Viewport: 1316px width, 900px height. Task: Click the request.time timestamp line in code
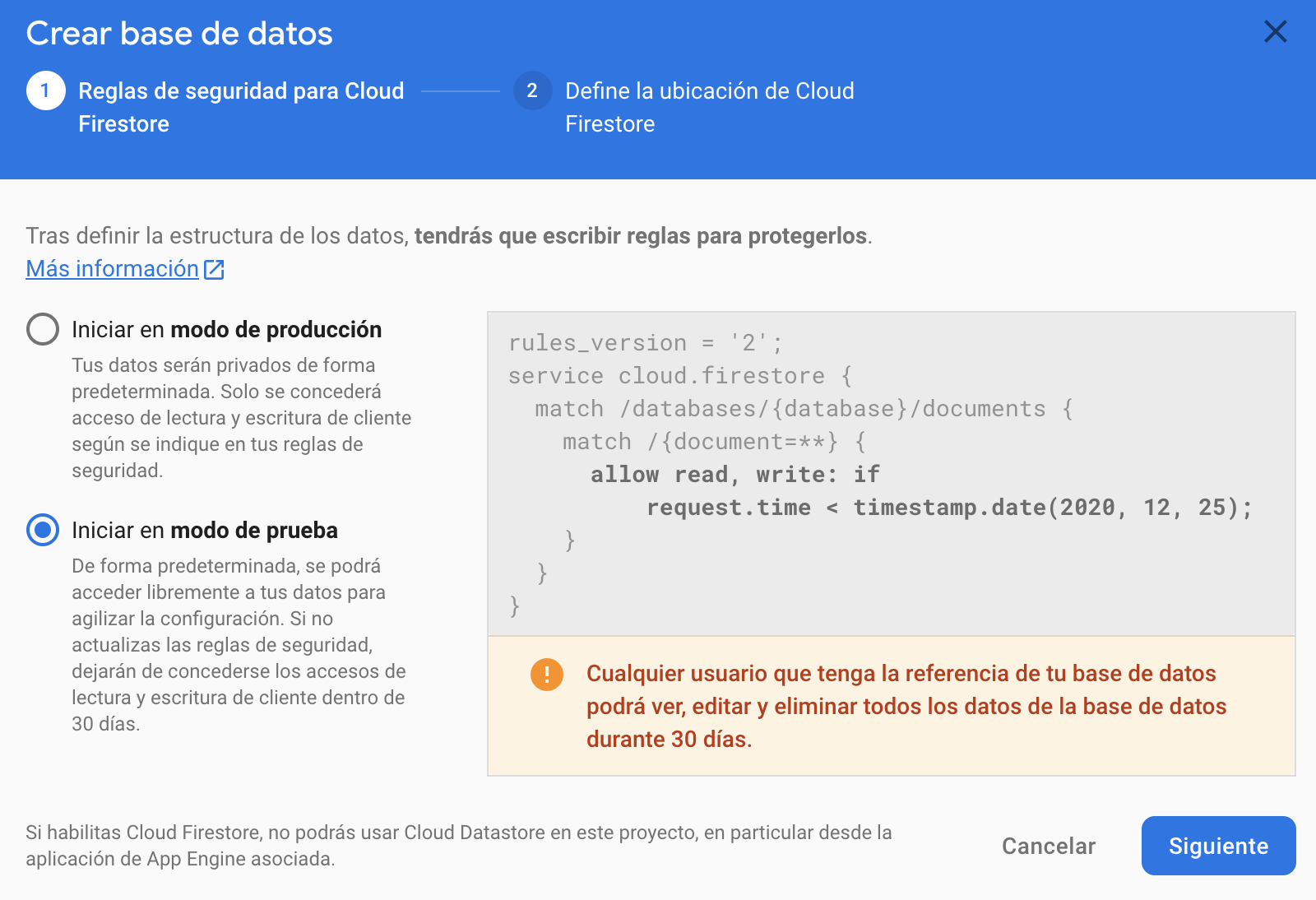point(948,508)
